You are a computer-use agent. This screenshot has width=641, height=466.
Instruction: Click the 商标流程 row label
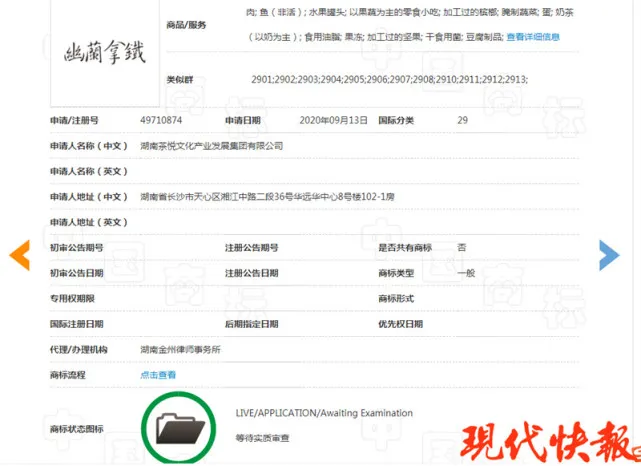[68, 375]
